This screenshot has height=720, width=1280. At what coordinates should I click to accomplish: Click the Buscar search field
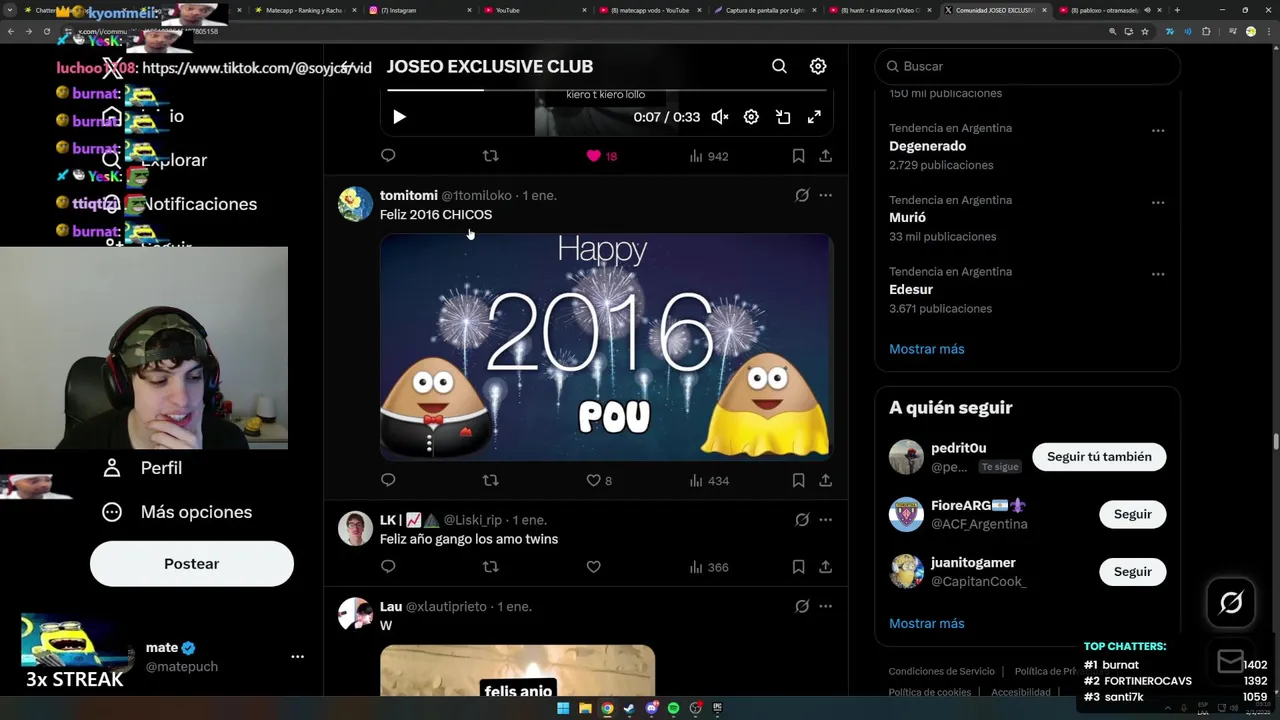click(x=1027, y=66)
